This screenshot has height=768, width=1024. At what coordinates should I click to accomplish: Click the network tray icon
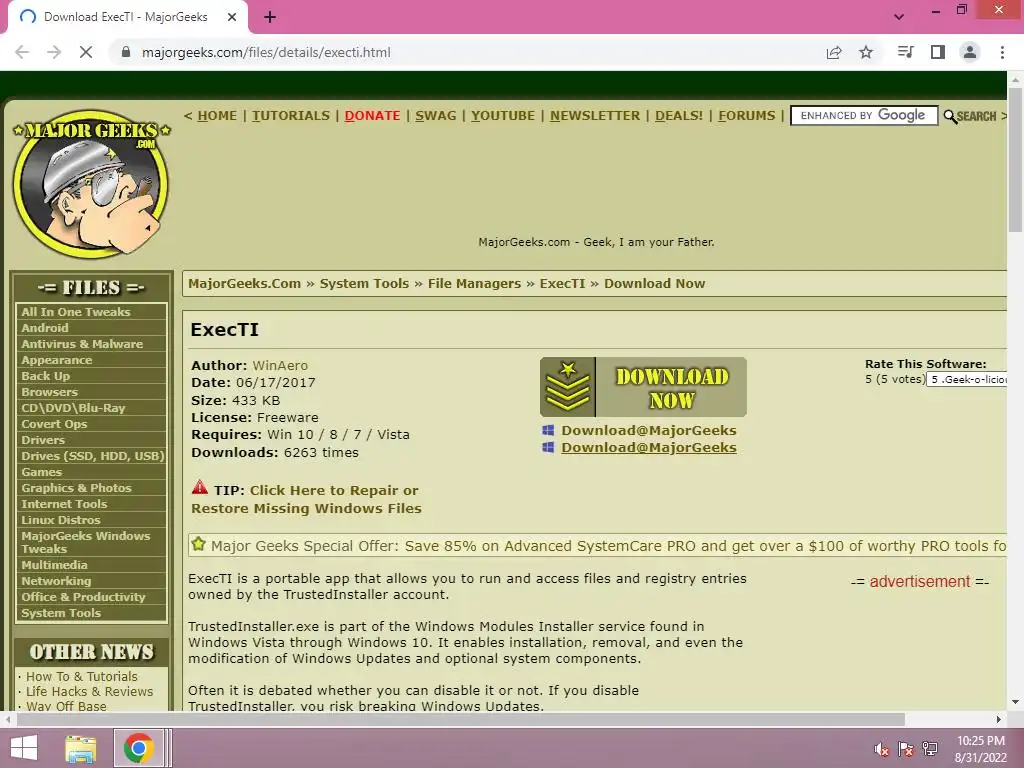930,749
